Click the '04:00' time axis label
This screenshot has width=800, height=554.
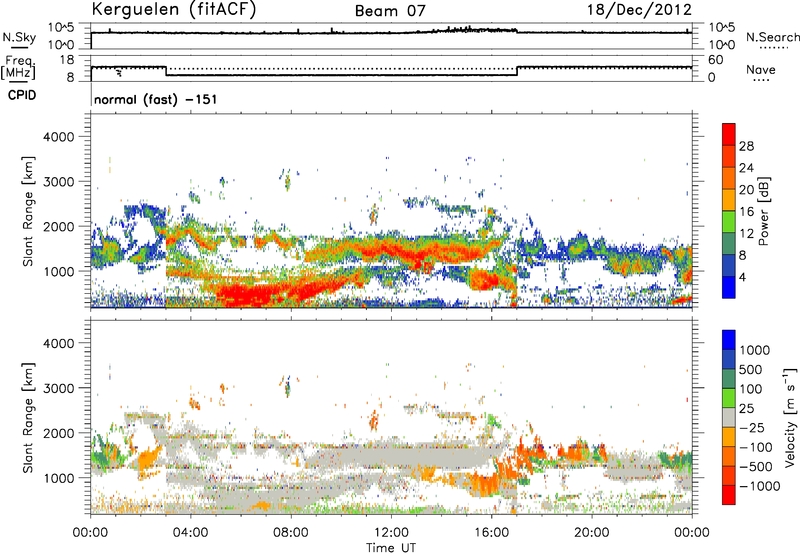coord(190,533)
